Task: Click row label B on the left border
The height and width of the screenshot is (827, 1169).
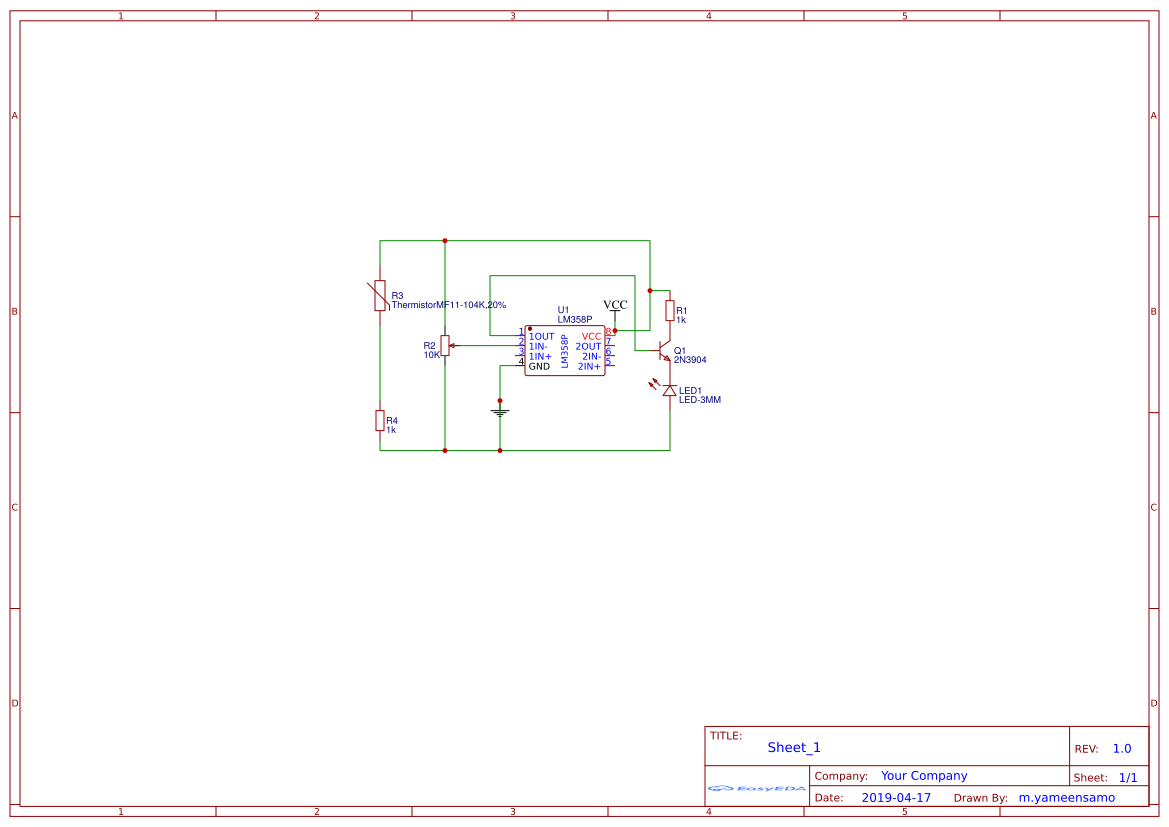Action: [x=13, y=311]
